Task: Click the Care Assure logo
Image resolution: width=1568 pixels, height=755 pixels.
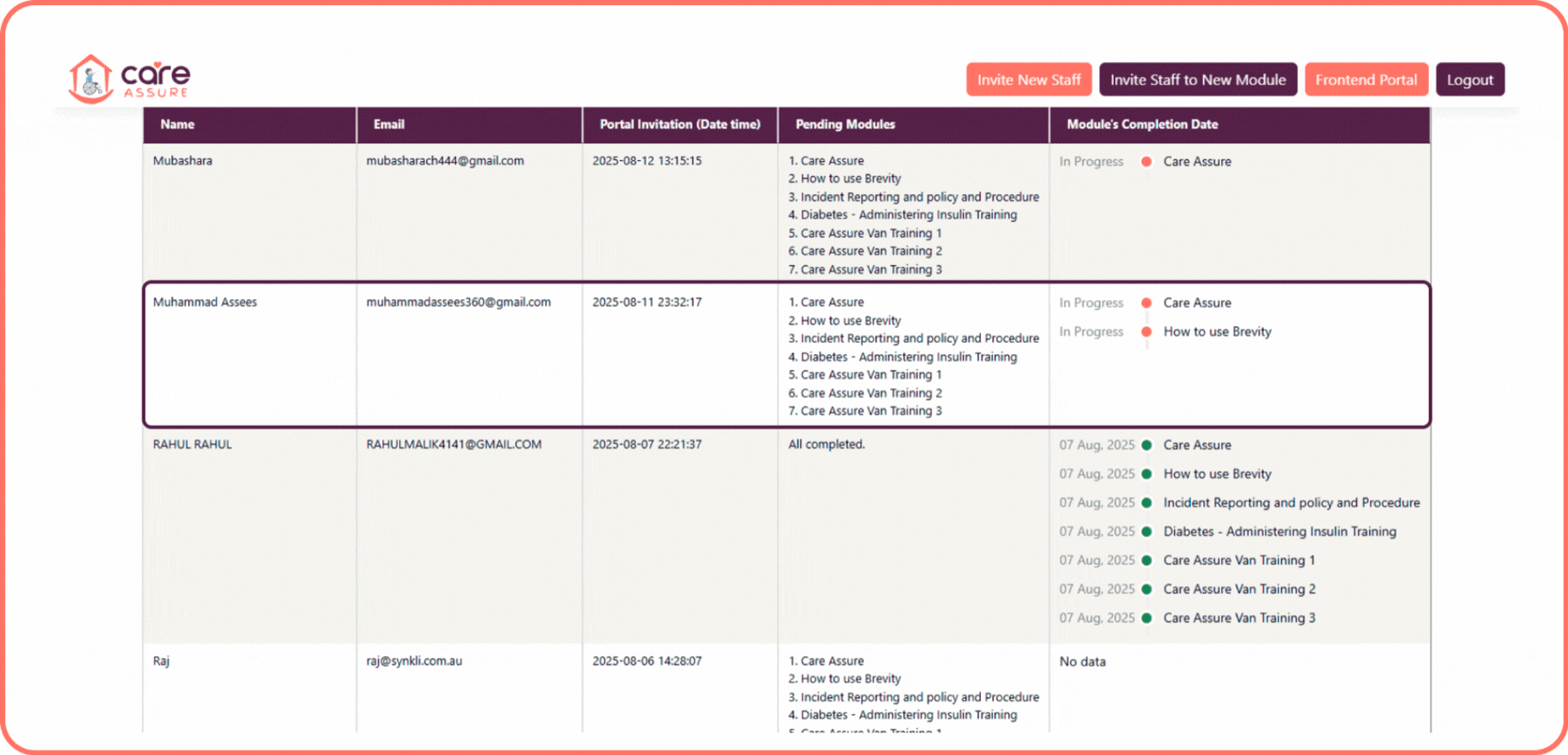Action: (x=129, y=79)
